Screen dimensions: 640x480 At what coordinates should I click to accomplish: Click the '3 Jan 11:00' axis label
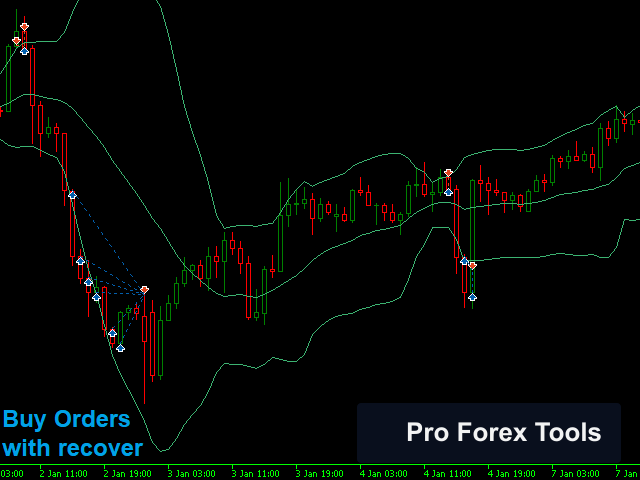[256, 474]
